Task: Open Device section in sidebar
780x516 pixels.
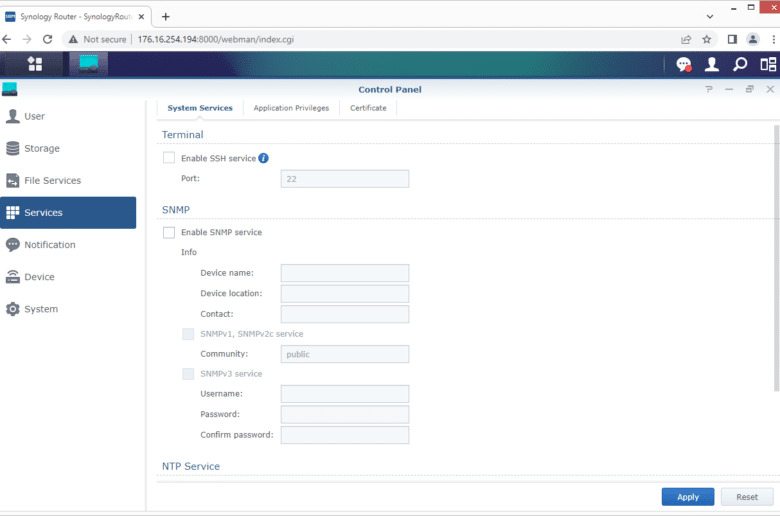Action: (x=68, y=277)
